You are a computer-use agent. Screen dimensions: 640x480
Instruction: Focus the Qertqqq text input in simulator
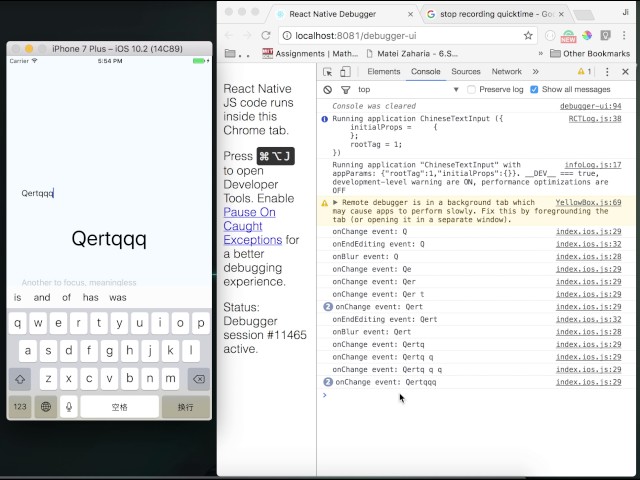(x=108, y=193)
